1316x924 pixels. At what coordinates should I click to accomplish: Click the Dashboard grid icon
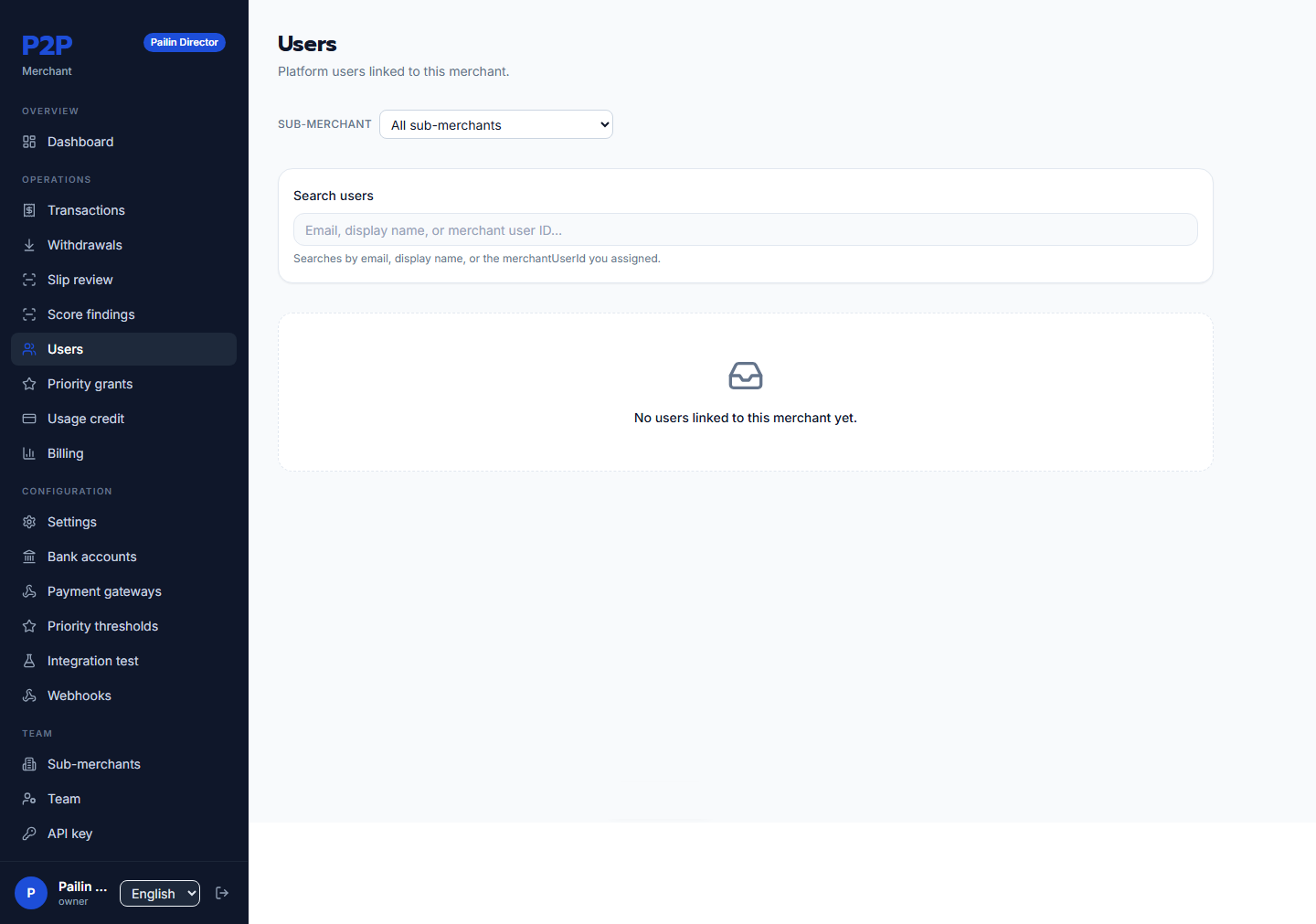[29, 142]
